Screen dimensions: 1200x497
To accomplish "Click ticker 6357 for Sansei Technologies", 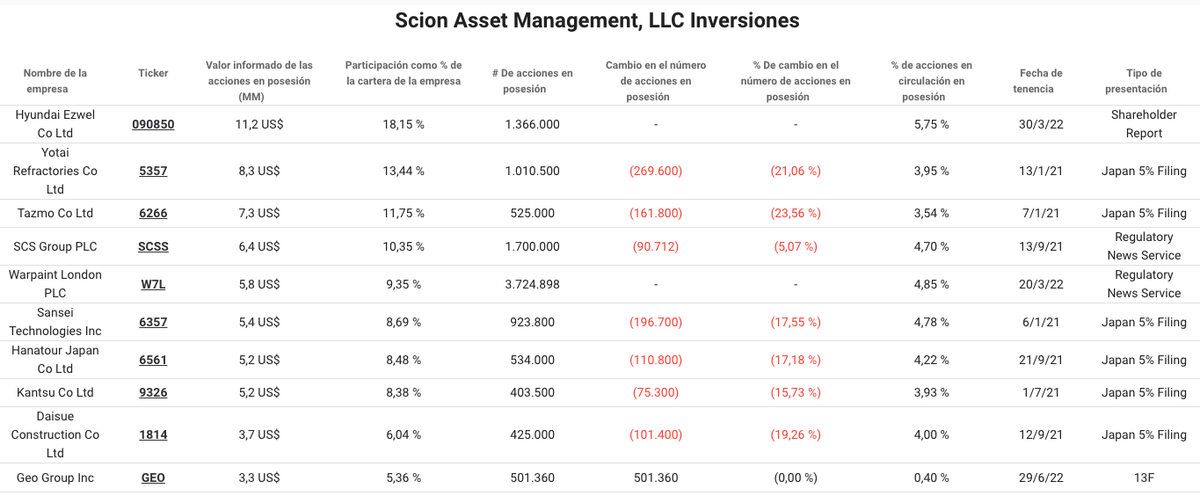I will click(153, 322).
